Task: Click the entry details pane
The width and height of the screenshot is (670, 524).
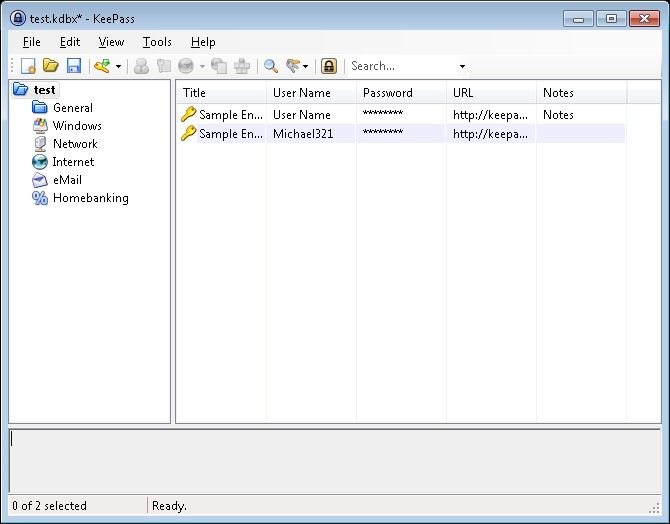Action: click(335, 461)
